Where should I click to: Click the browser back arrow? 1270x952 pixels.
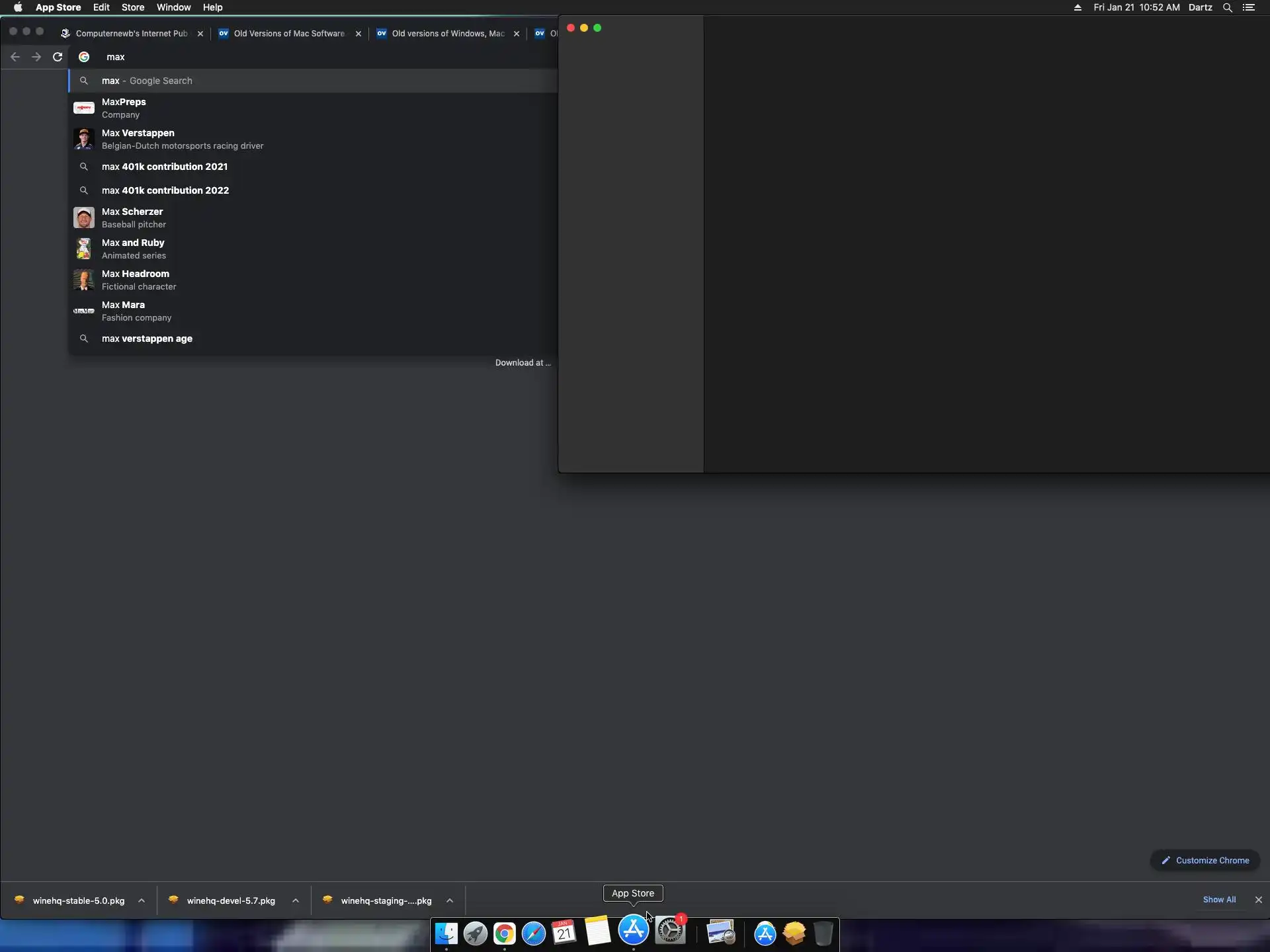pyautogui.click(x=15, y=57)
